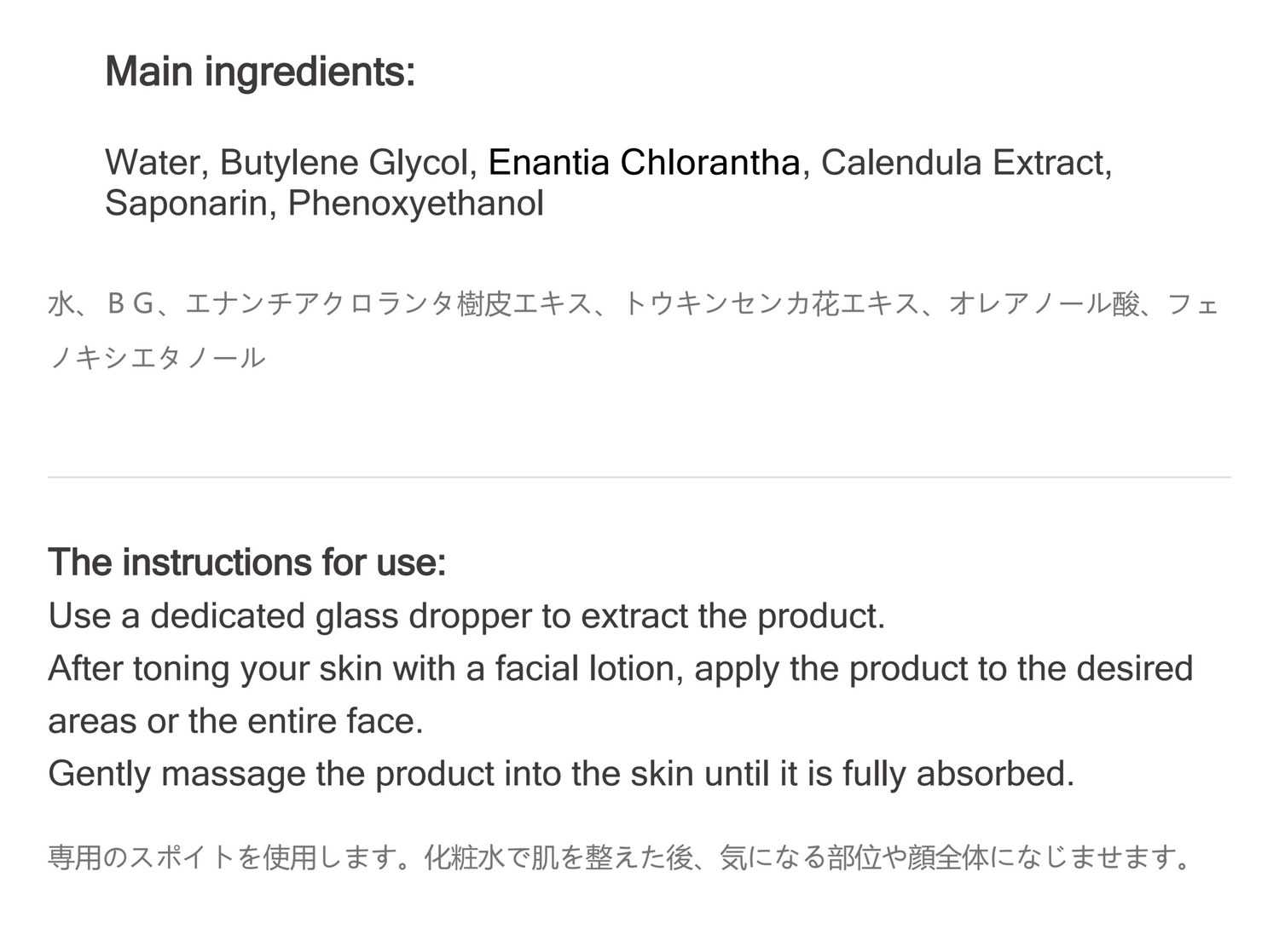Click "The instructions for use:" heading

pyautogui.click(x=247, y=563)
